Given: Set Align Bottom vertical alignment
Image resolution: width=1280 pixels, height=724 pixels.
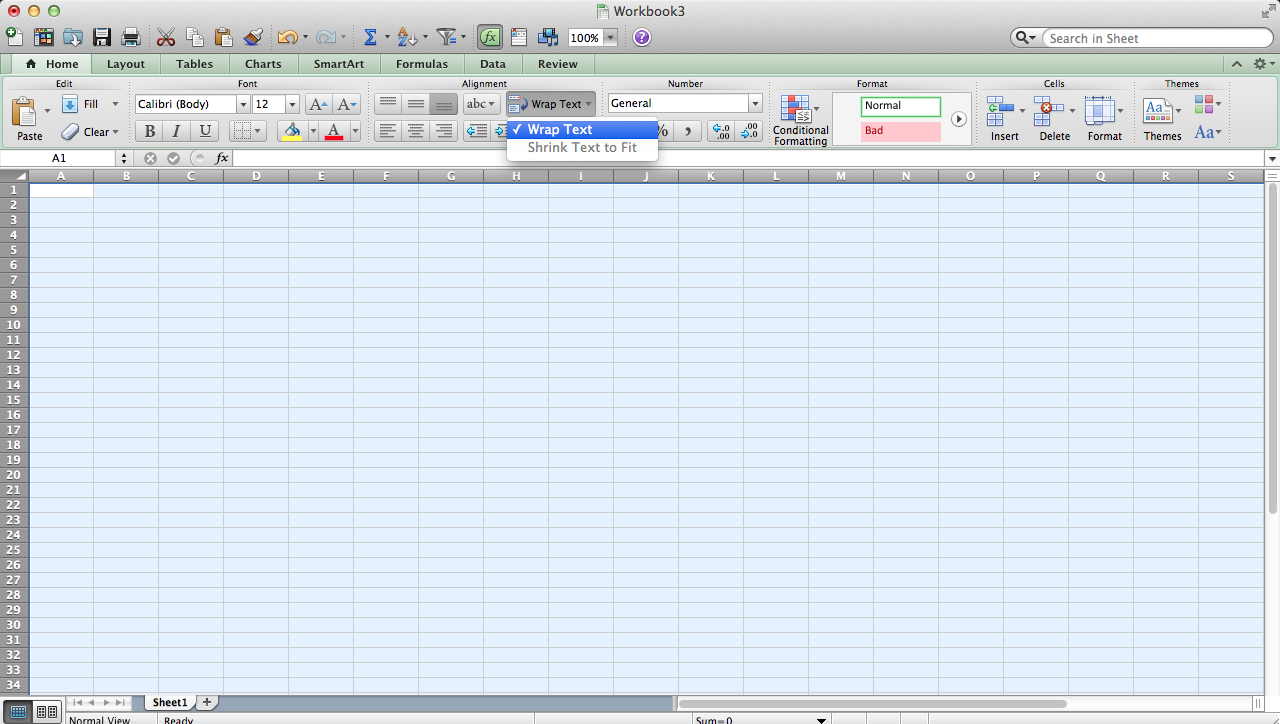Looking at the screenshot, I should [x=444, y=104].
